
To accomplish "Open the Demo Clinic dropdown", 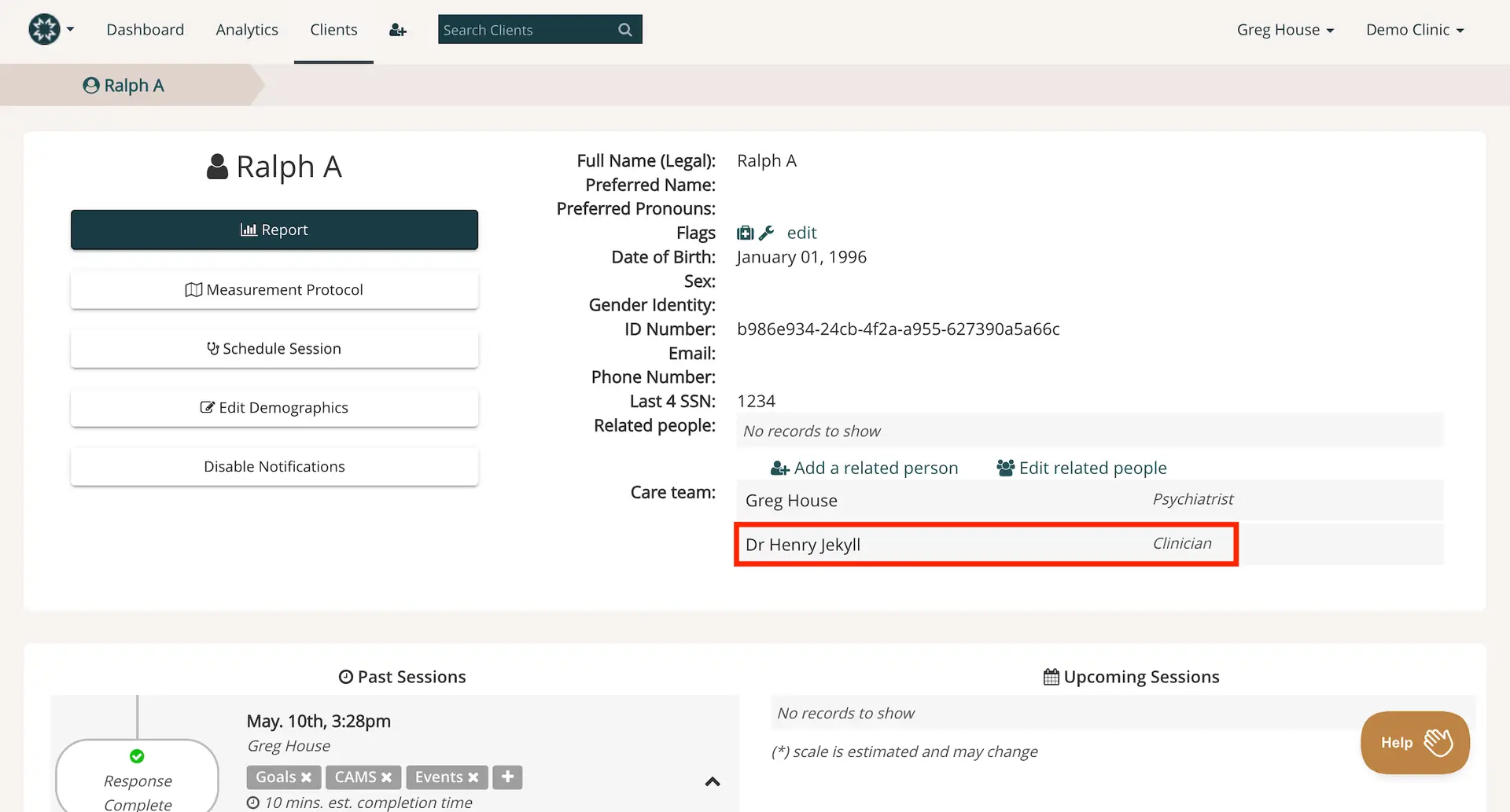I will click(x=1414, y=29).
